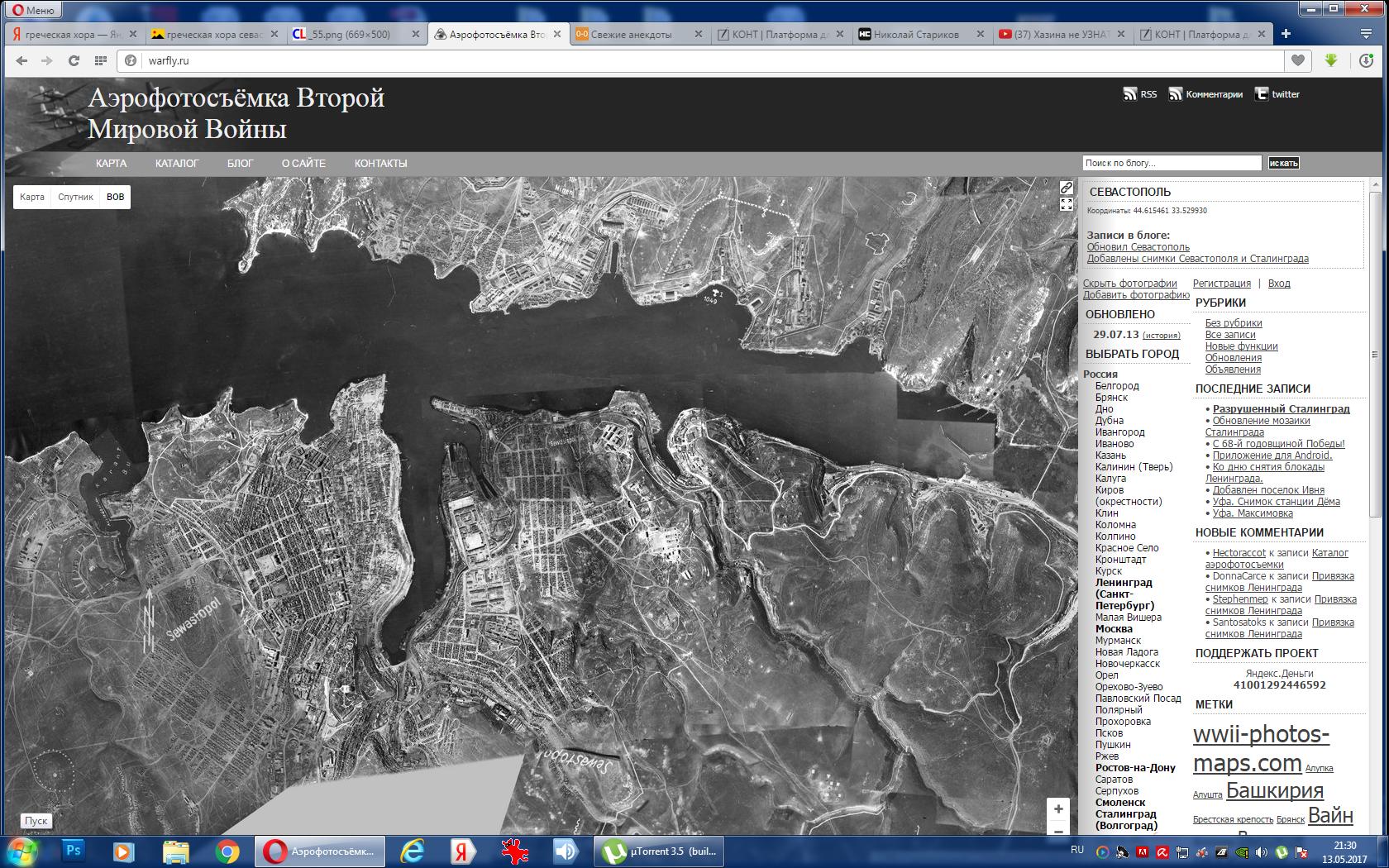The height and width of the screenshot is (868, 1389).
Task: Click the RU language indicator
Action: tap(1076, 850)
